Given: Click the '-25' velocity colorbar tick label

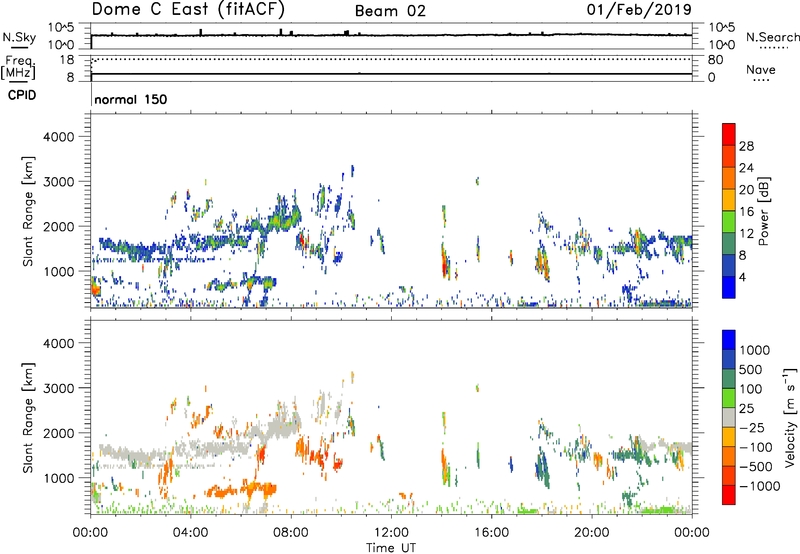Looking at the screenshot, I should point(752,428).
